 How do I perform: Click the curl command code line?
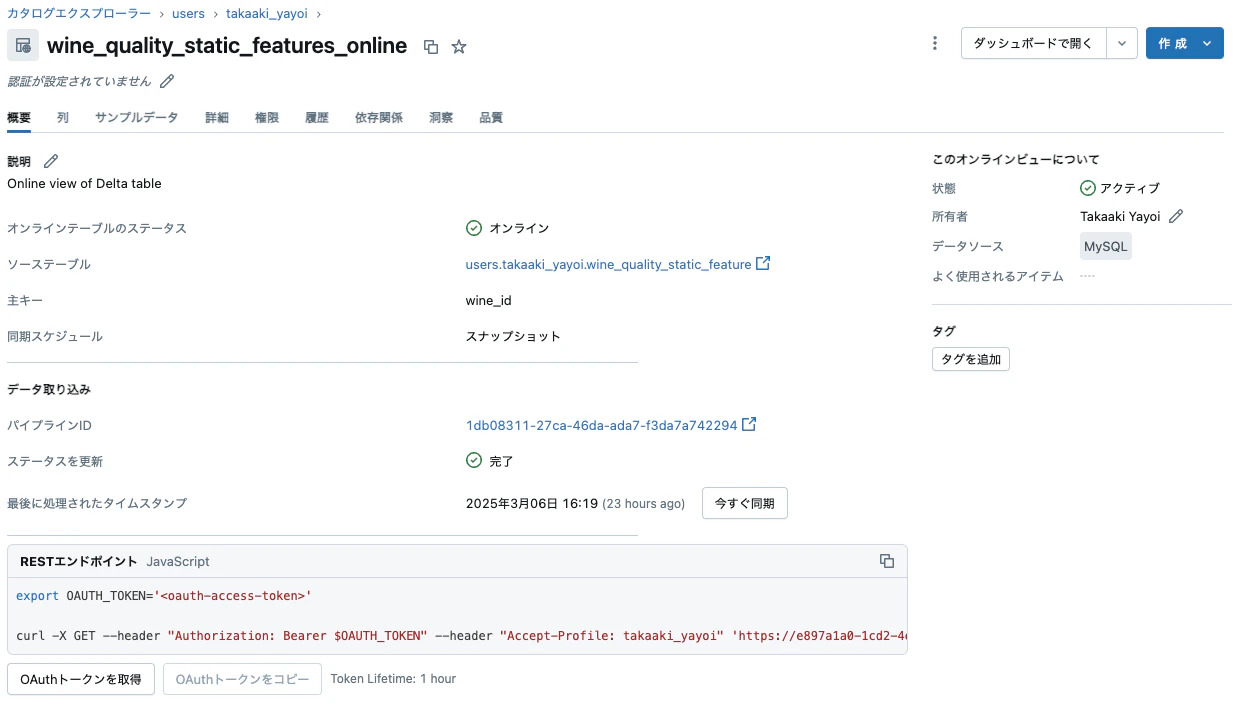pyautogui.click(x=461, y=635)
